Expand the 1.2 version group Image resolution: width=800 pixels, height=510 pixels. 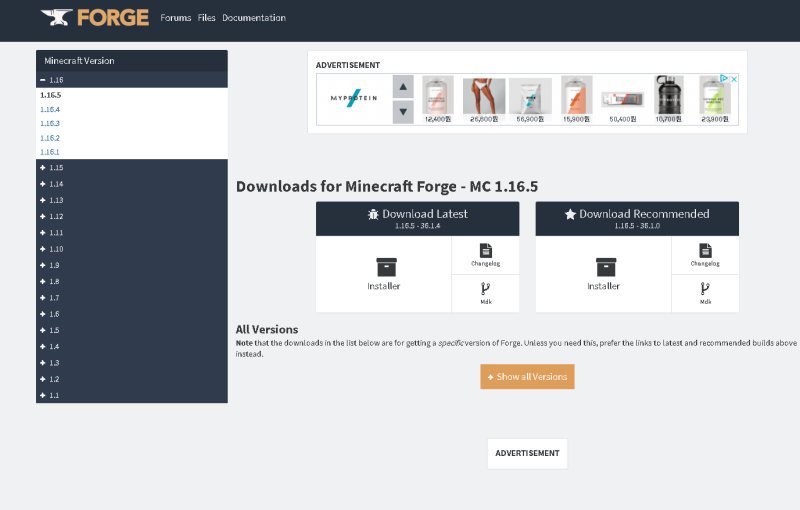tap(132, 379)
